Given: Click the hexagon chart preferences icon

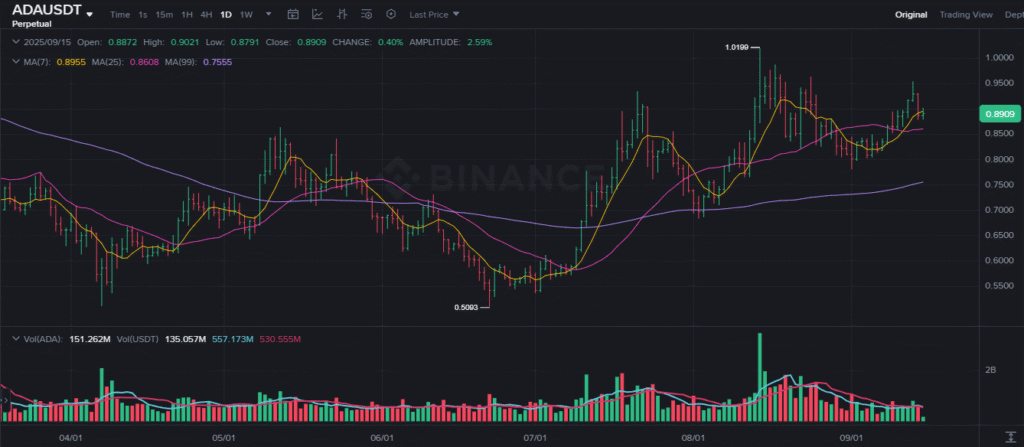Looking at the screenshot, I should [x=390, y=15].
